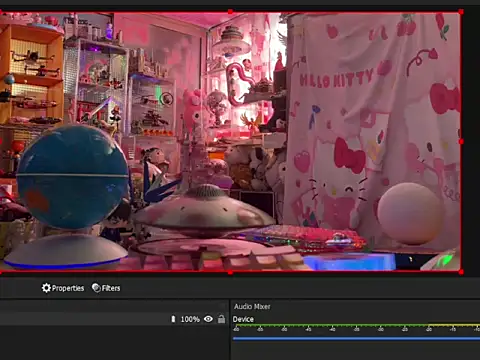This screenshot has height=360, width=480.
Task: Click the Device audio source label
Action: click(x=243, y=319)
